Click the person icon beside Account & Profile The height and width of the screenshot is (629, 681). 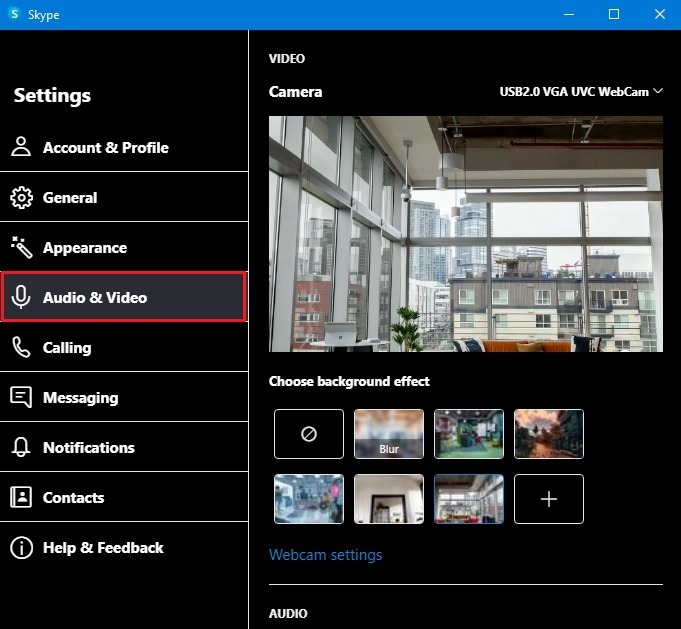pos(21,147)
